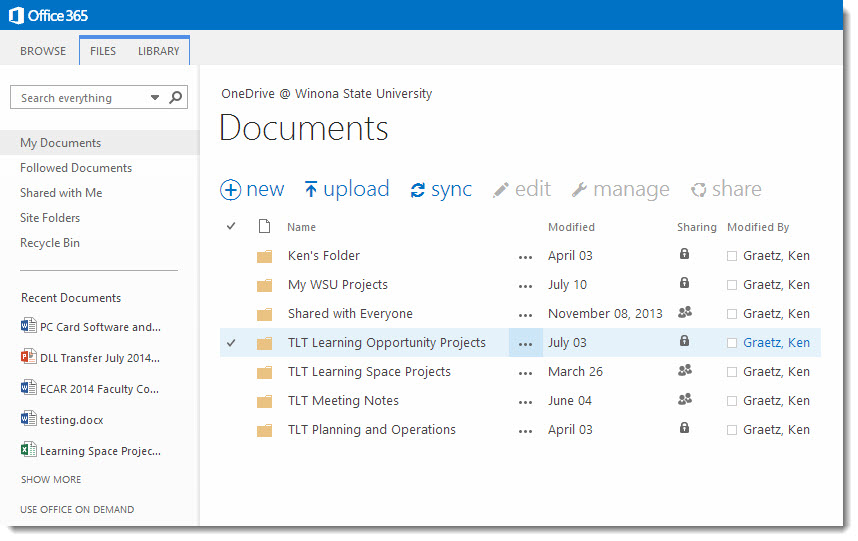858x541 pixels.
Task: Open the PC Card Software Word document icon
Action: (28, 327)
